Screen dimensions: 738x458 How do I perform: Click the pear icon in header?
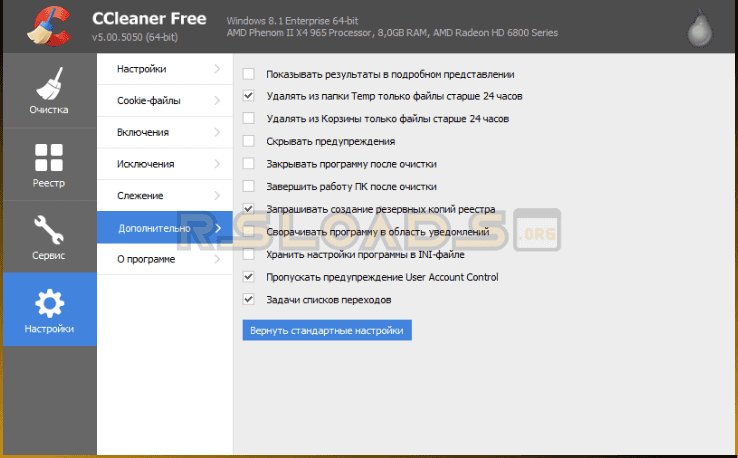click(700, 28)
